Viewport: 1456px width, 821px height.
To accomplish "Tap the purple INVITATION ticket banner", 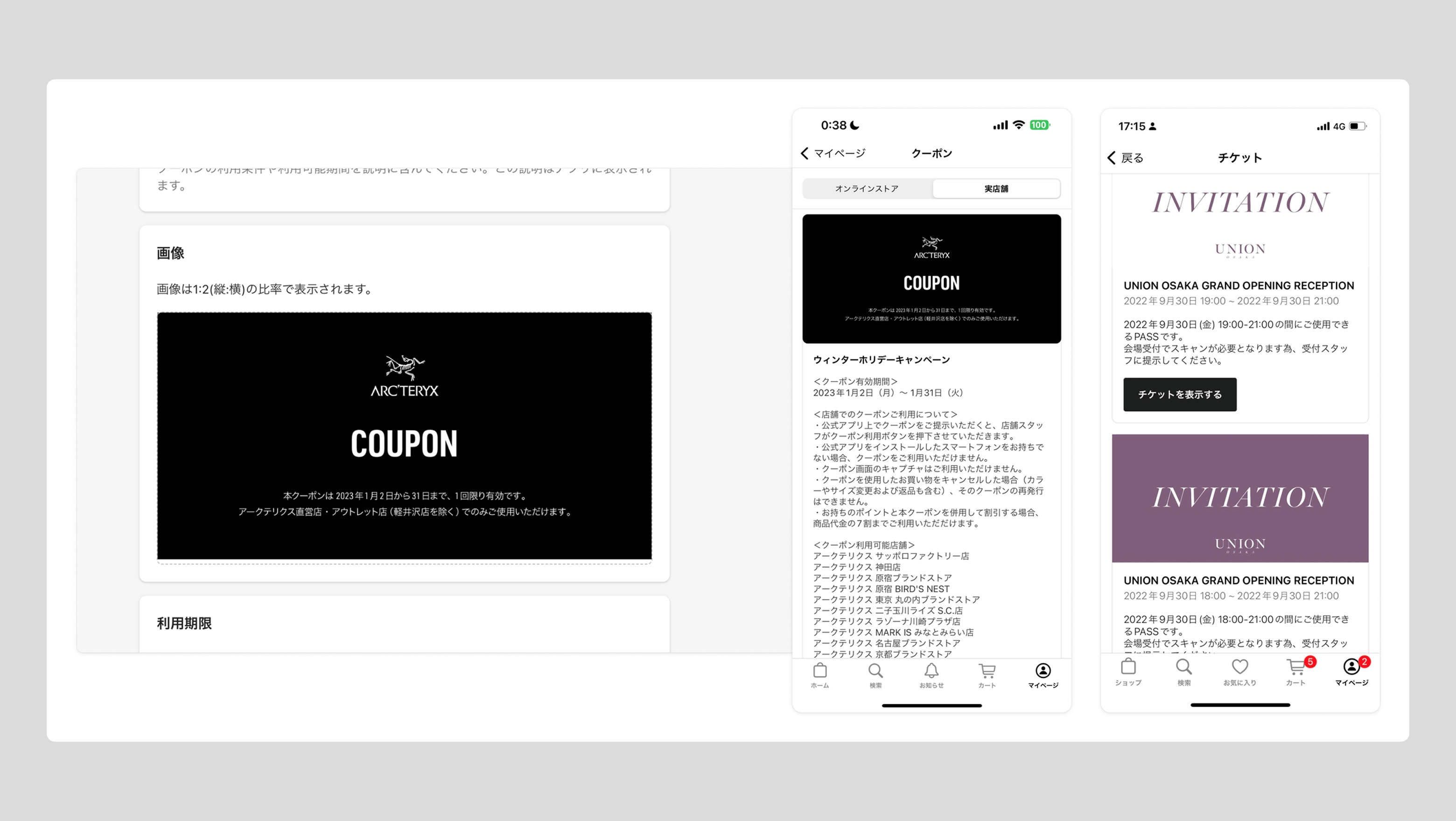I will point(1239,498).
